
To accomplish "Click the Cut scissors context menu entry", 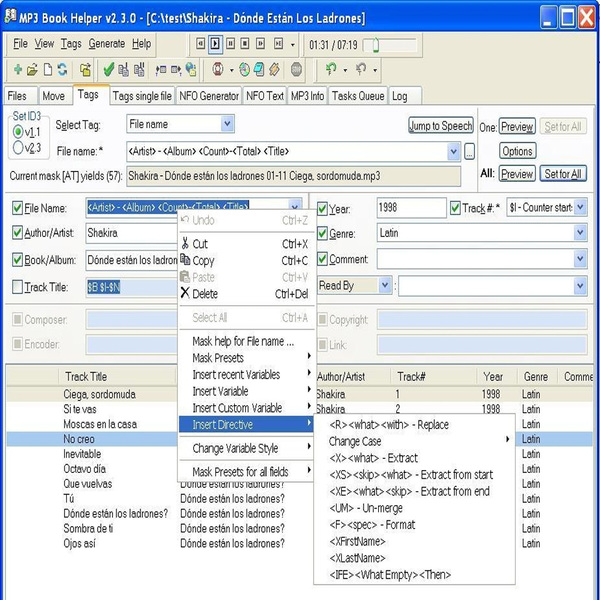I will (246, 244).
